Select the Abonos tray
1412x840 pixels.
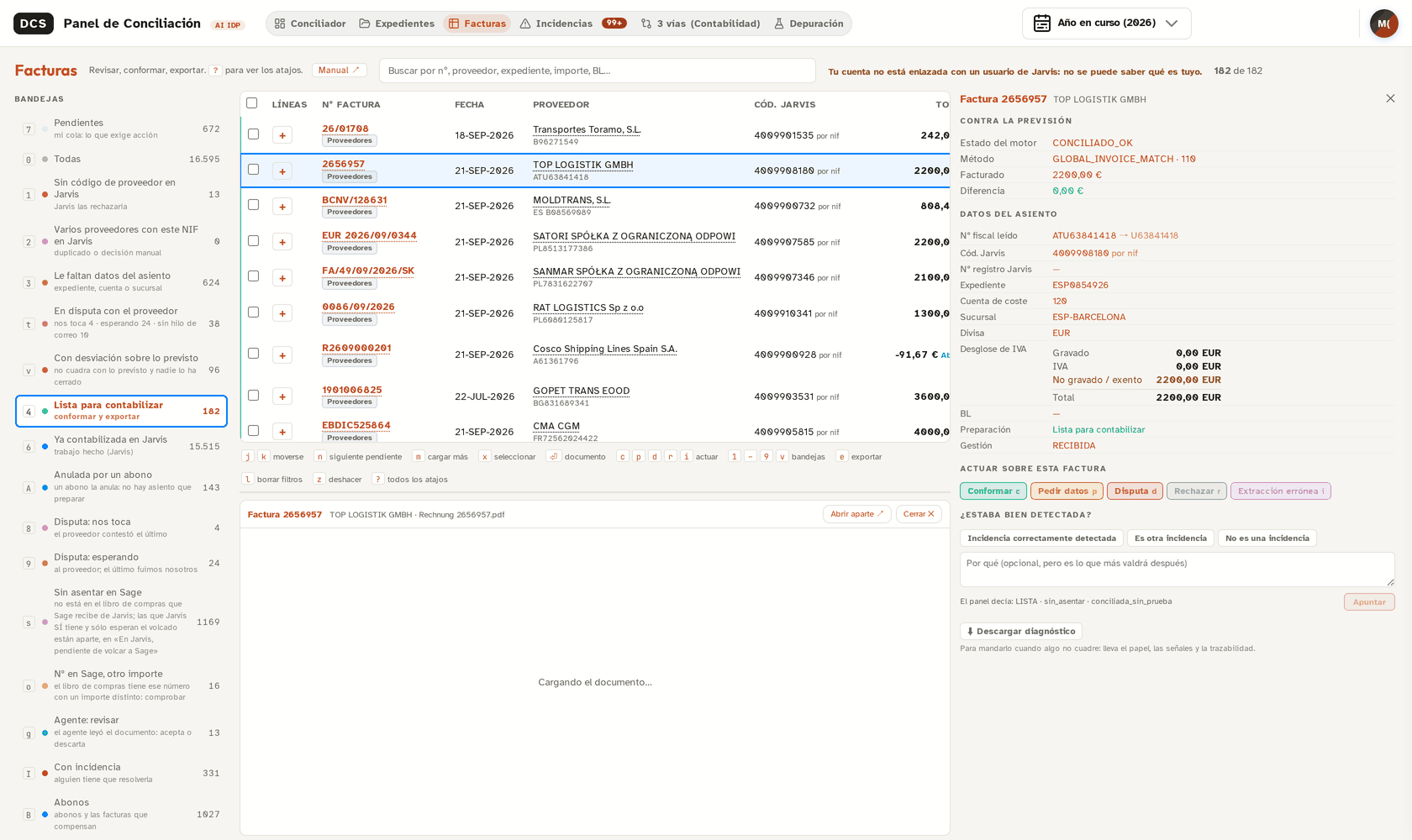tap(121, 814)
